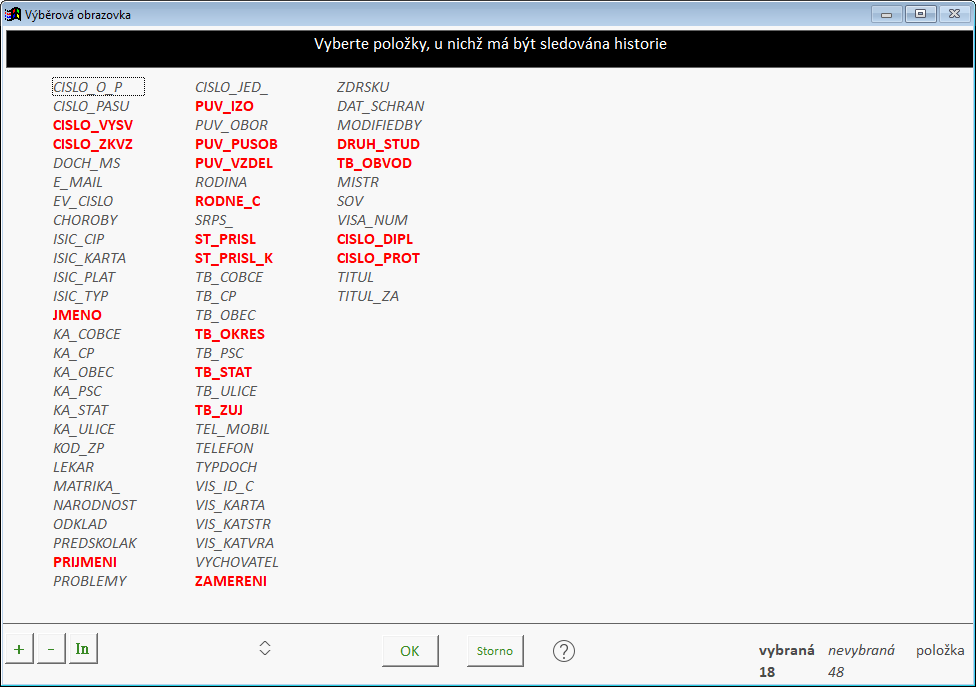Select the E_MAIL item
The height and width of the screenshot is (687, 976).
pyautogui.click(x=78, y=182)
